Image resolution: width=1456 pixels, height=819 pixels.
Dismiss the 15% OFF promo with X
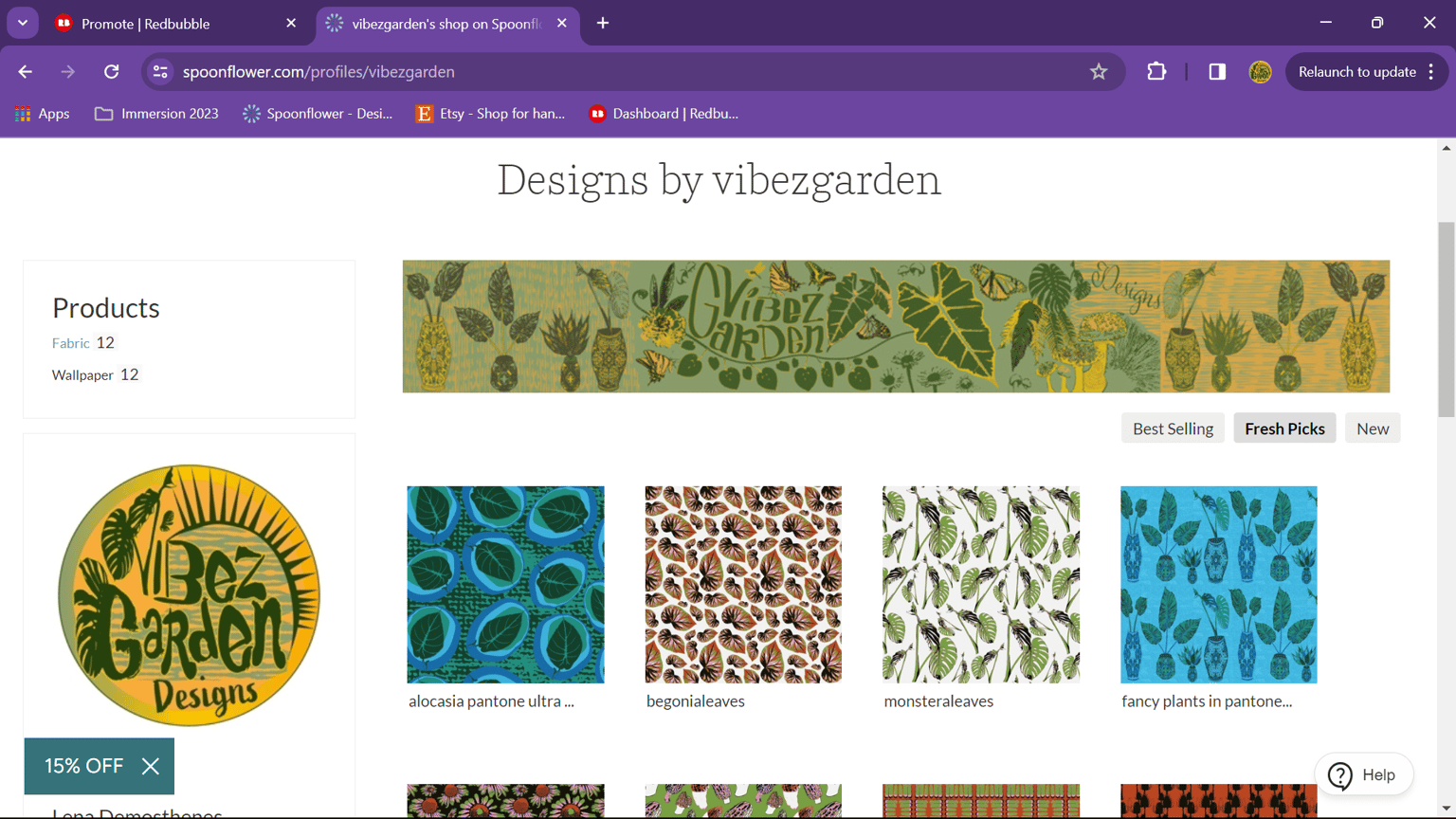click(x=150, y=766)
